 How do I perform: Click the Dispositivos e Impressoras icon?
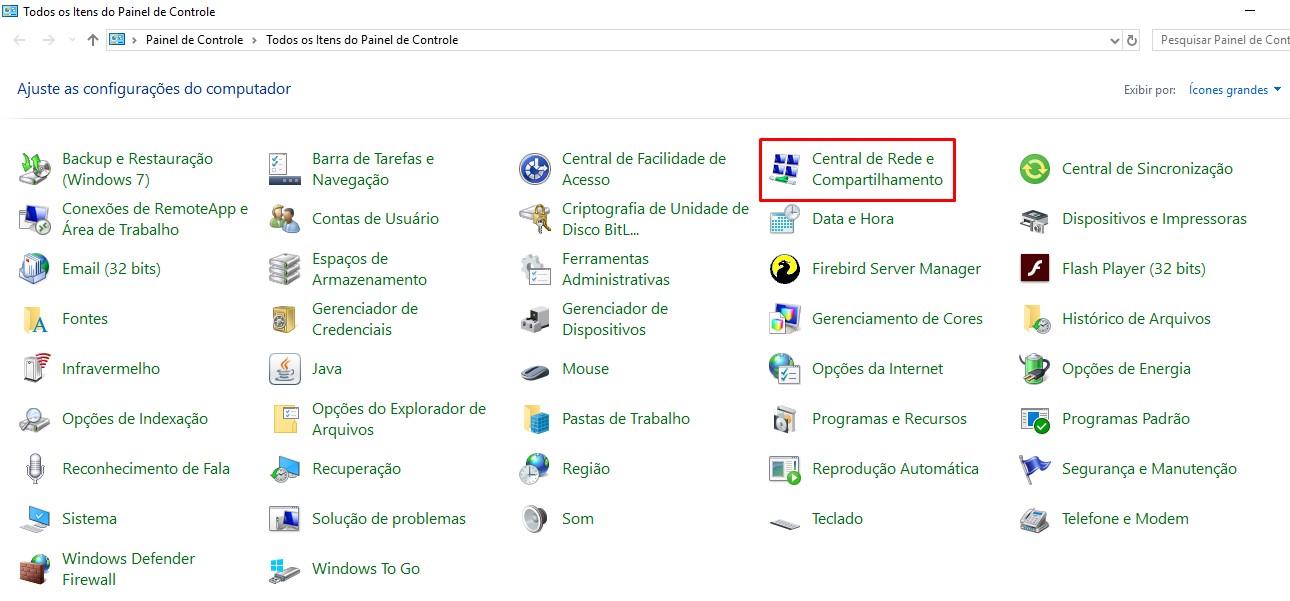1035,219
